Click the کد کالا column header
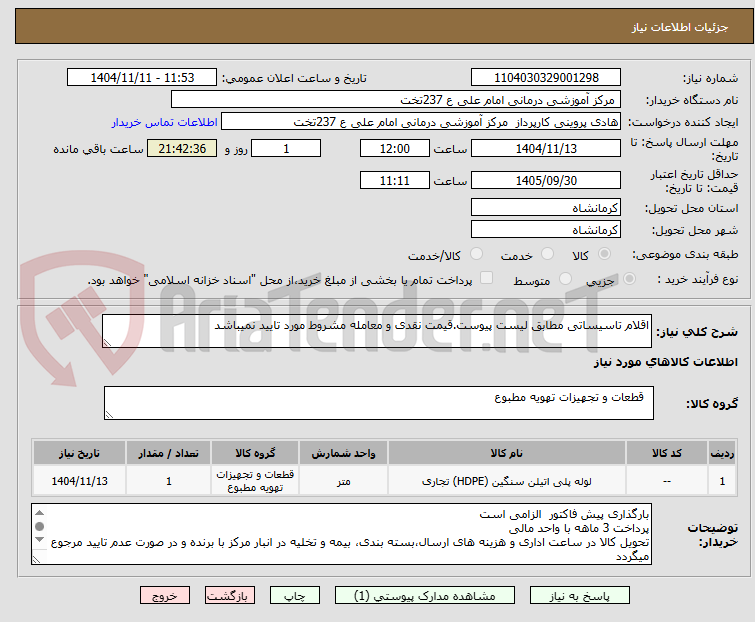 [667, 454]
